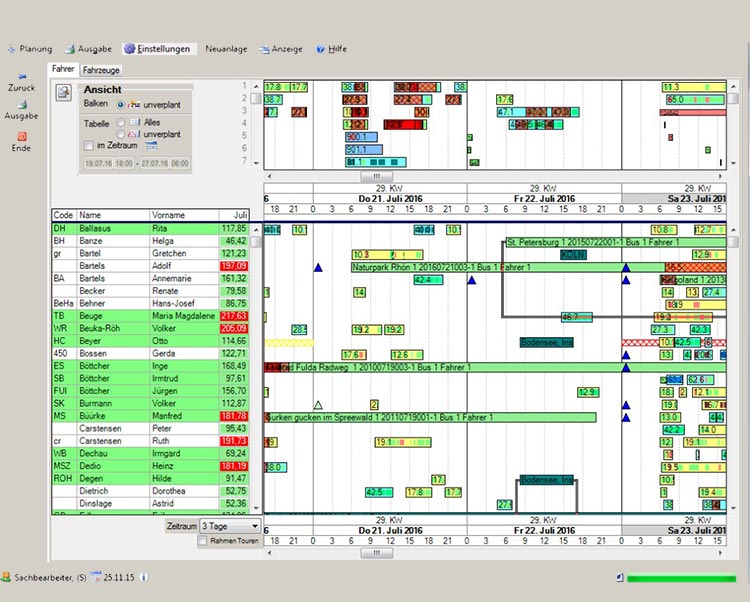Click the Juli column header
The image size is (750, 602).
click(x=234, y=215)
